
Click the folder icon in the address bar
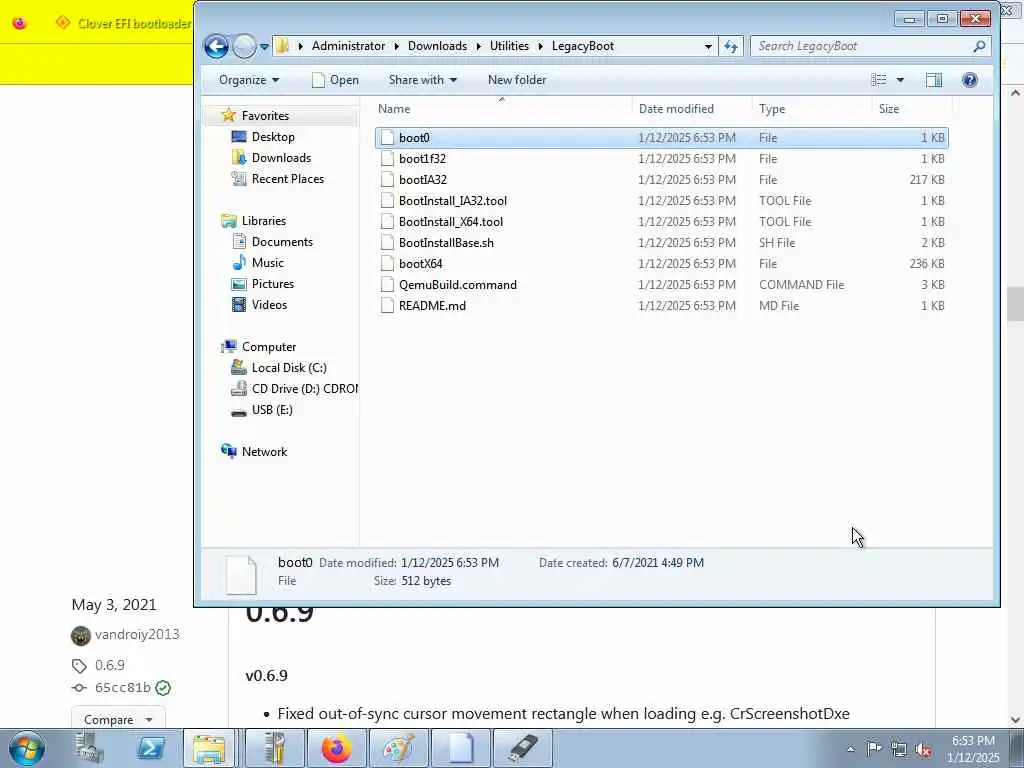tap(283, 46)
